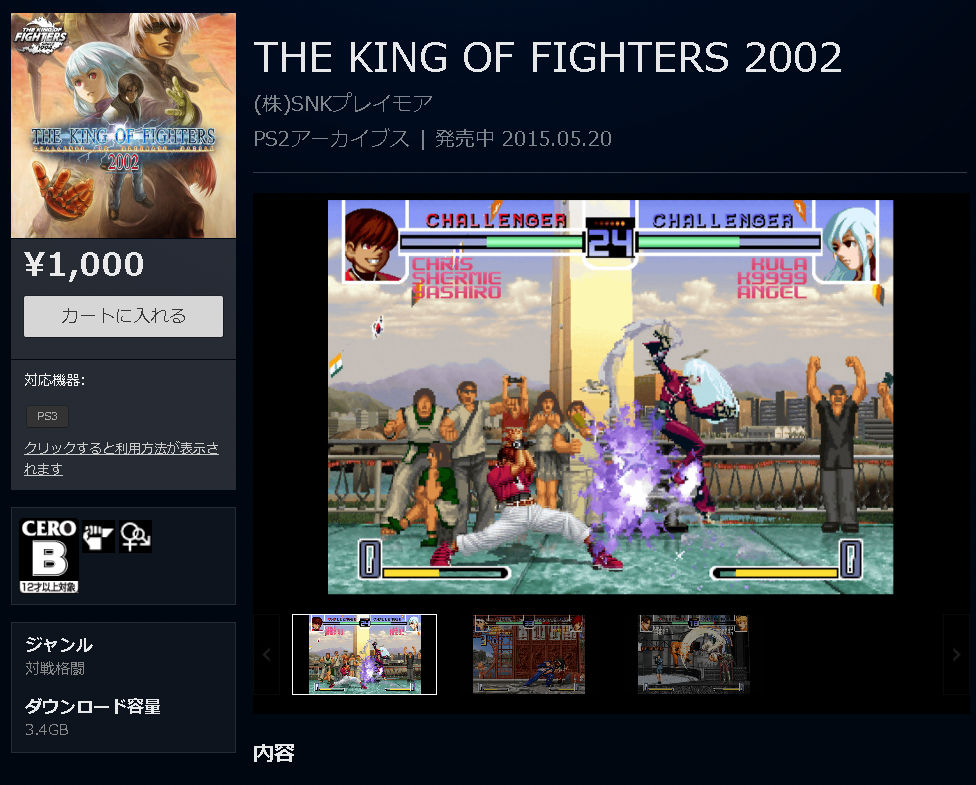Click the ¥1,000 price label
Image resolution: width=976 pixels, height=785 pixels.
(x=85, y=265)
